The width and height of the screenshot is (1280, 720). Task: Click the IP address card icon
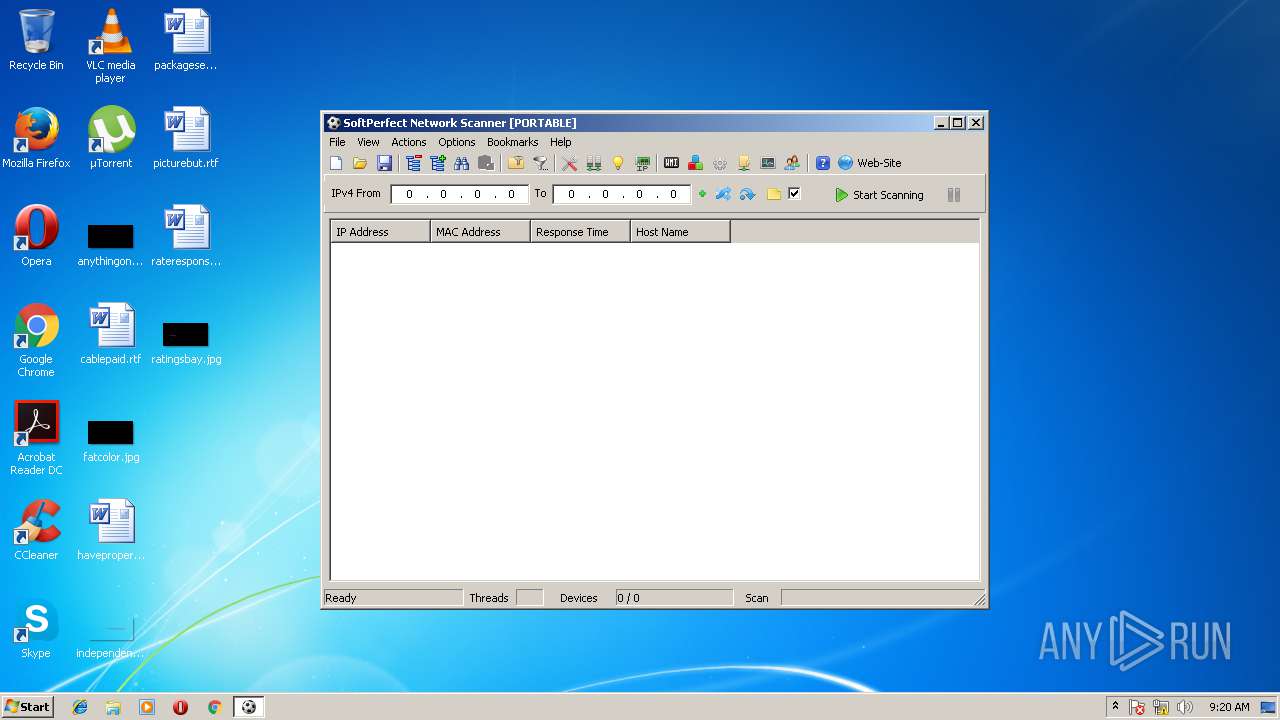click(642, 163)
